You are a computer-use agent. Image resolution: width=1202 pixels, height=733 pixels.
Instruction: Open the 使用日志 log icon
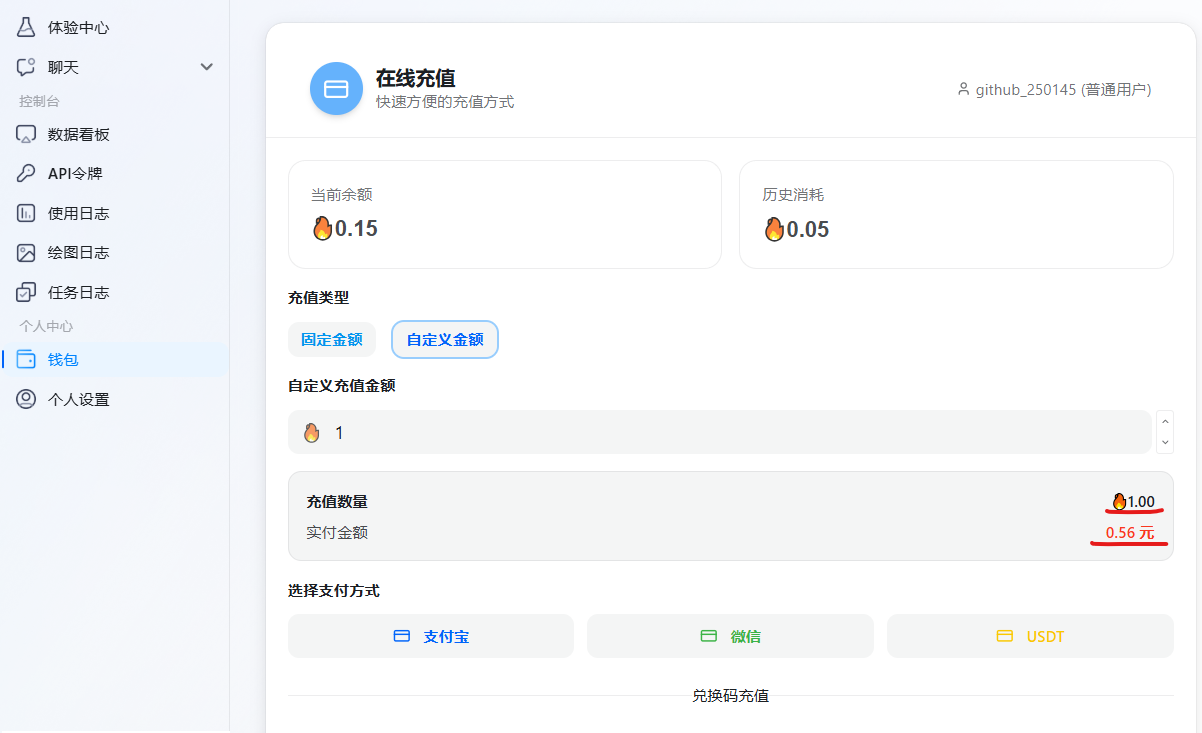point(25,212)
